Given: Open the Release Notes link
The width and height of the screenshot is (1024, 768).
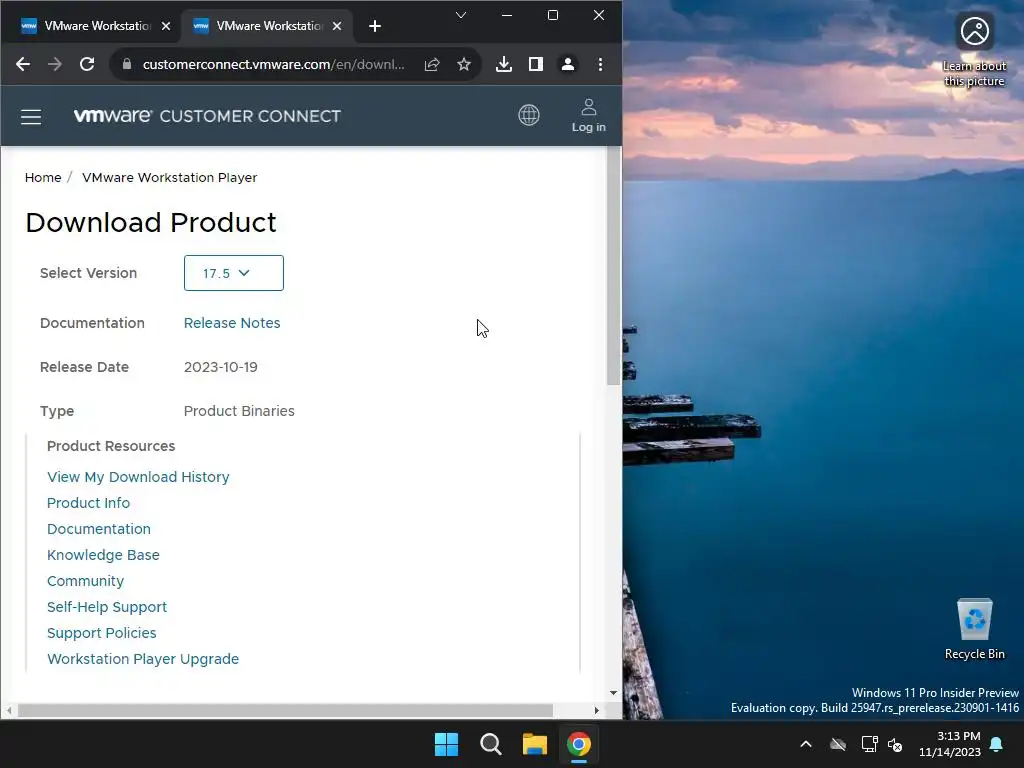Looking at the screenshot, I should [x=232, y=323].
